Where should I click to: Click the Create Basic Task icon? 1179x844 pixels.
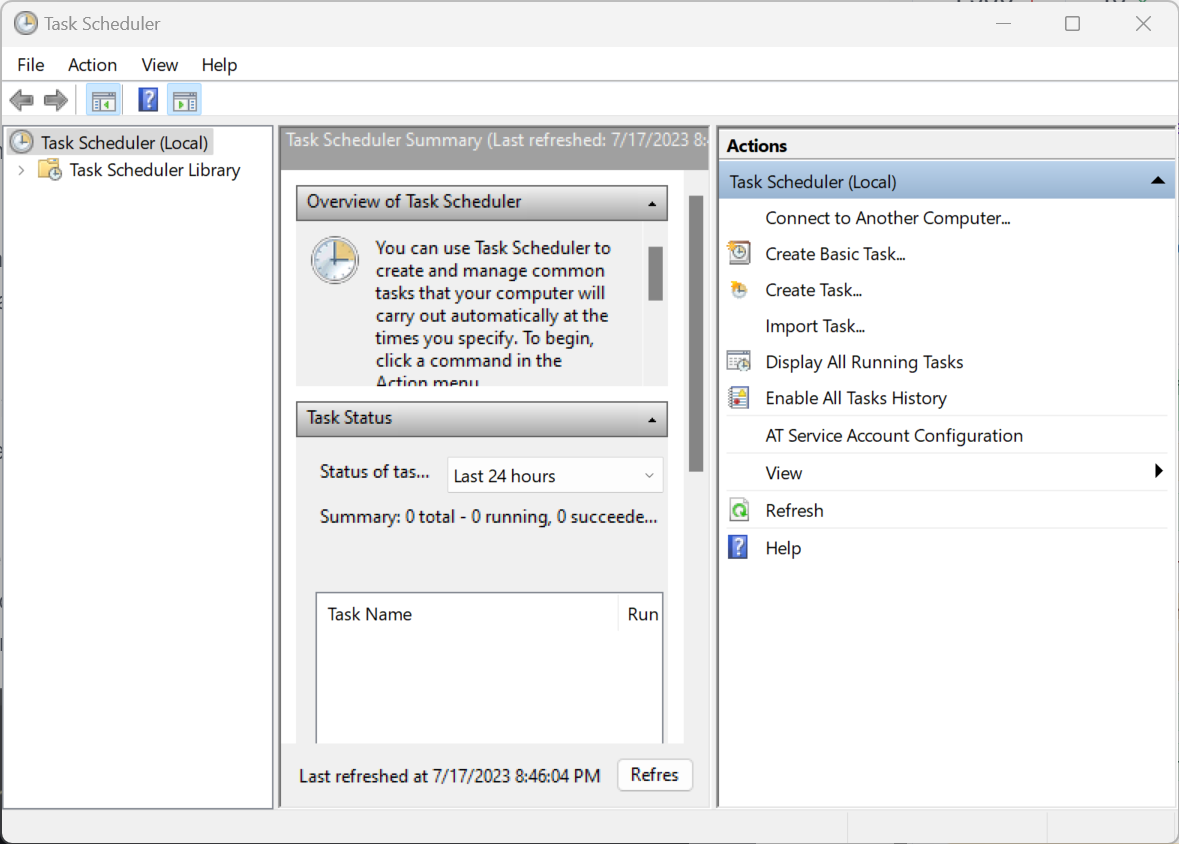pos(739,254)
